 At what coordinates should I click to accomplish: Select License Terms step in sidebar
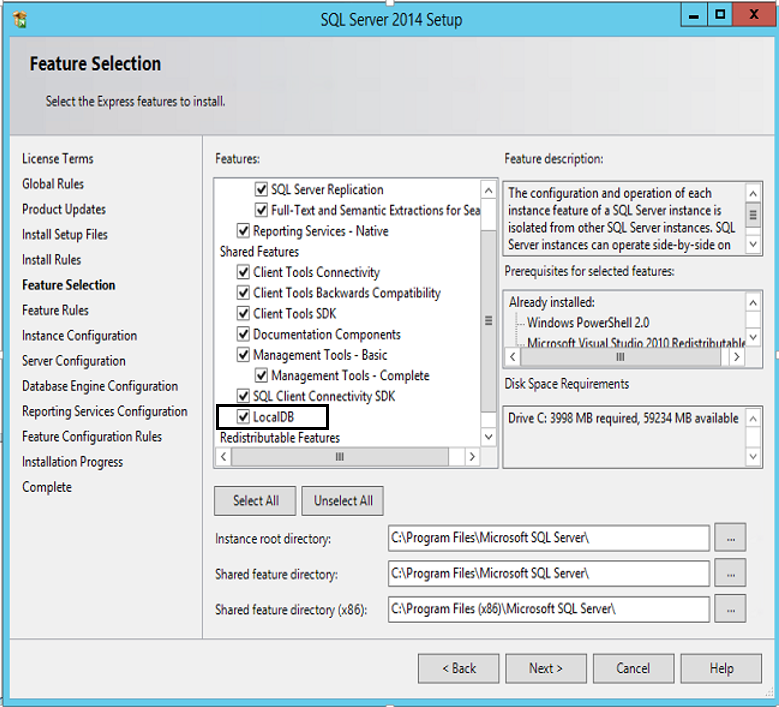(58, 158)
